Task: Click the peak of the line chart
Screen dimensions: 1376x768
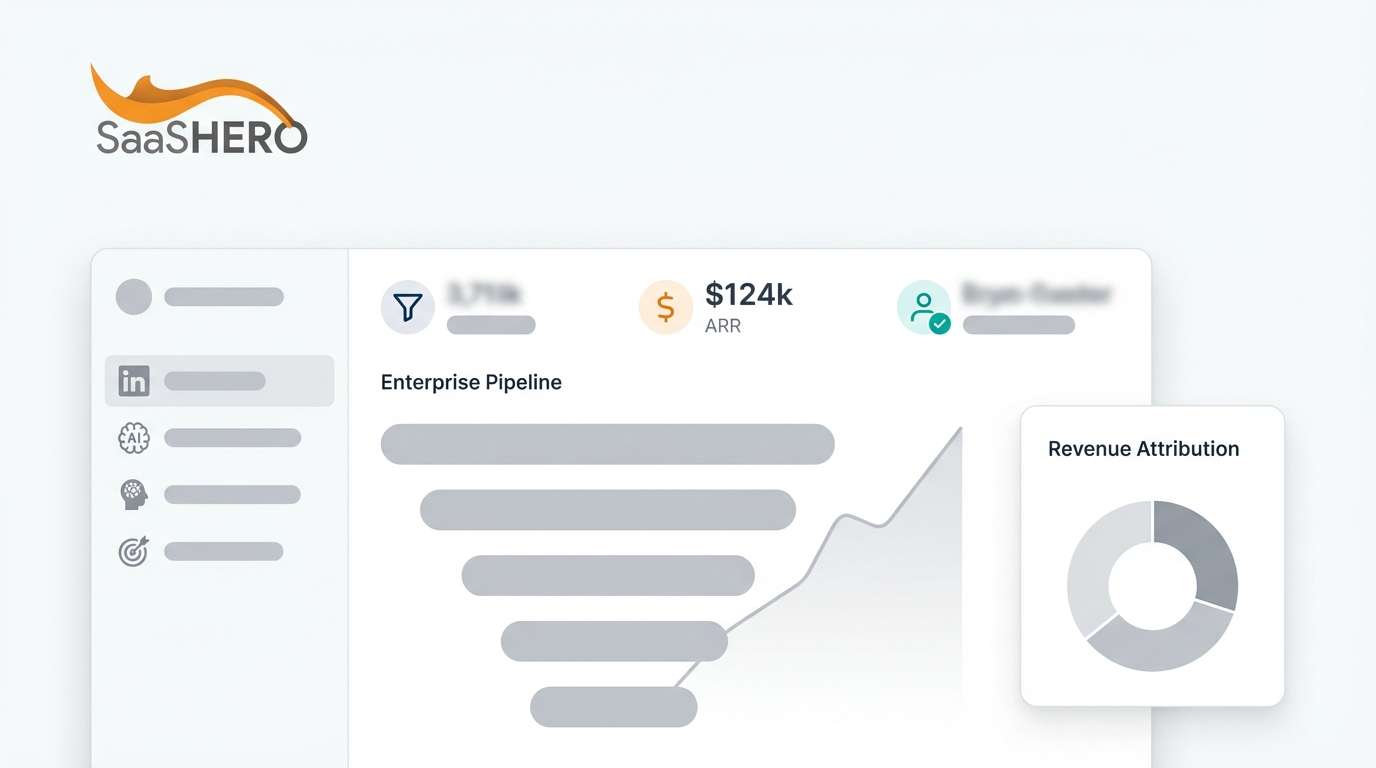Action: [x=960, y=429]
